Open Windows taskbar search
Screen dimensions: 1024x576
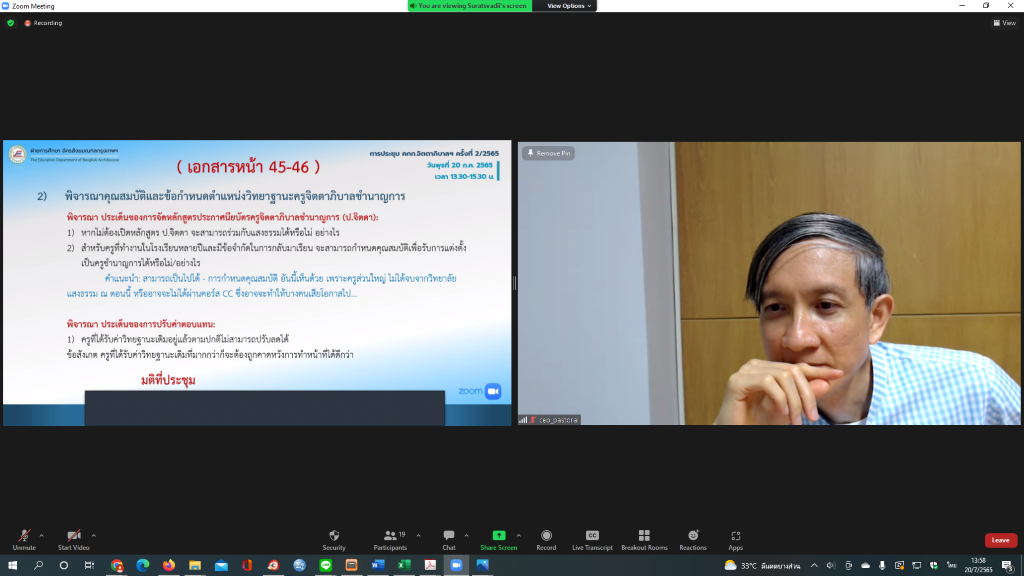(x=38, y=565)
